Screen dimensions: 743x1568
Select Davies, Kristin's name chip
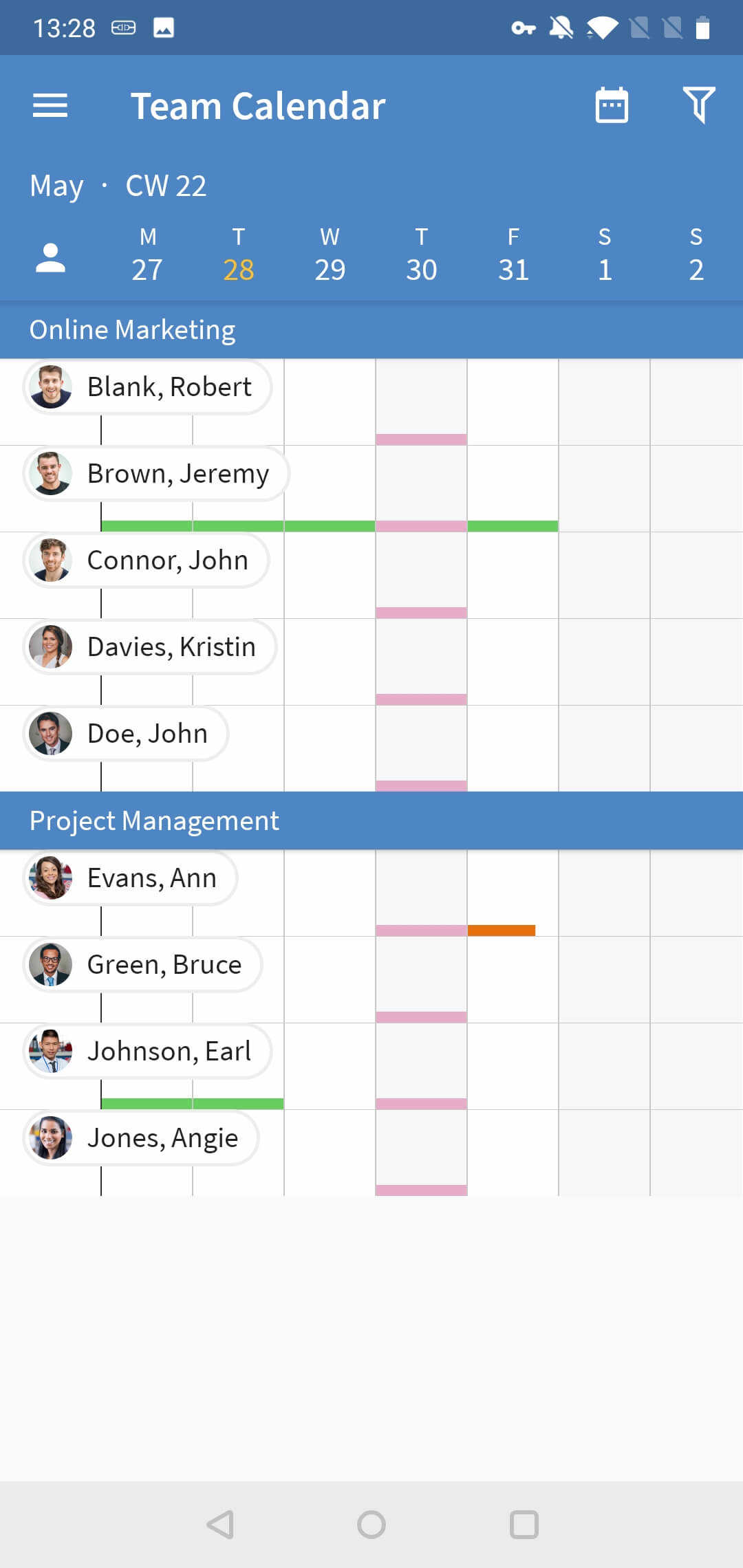(171, 647)
